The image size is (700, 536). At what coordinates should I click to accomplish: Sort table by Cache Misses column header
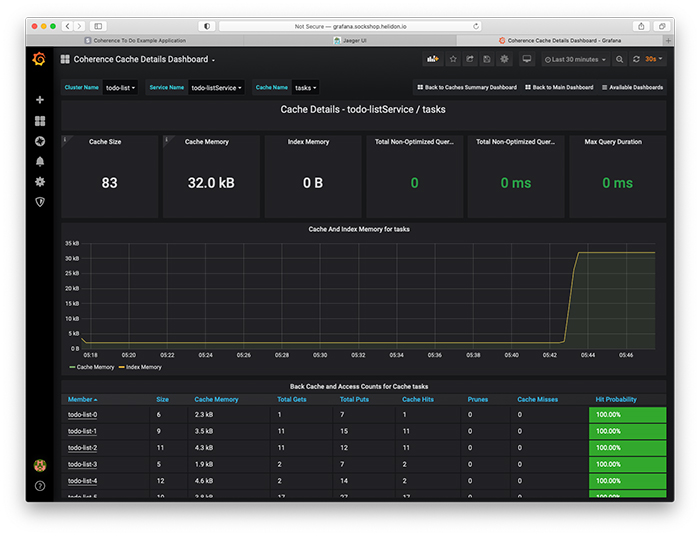[538, 399]
